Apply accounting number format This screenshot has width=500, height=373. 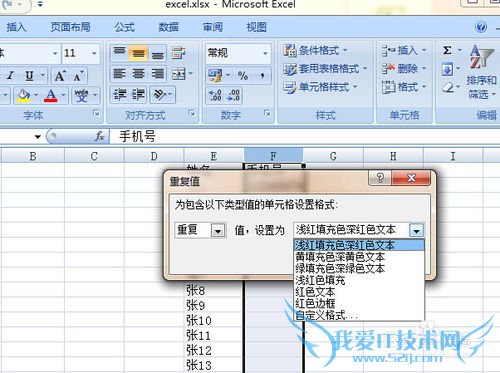coord(215,76)
